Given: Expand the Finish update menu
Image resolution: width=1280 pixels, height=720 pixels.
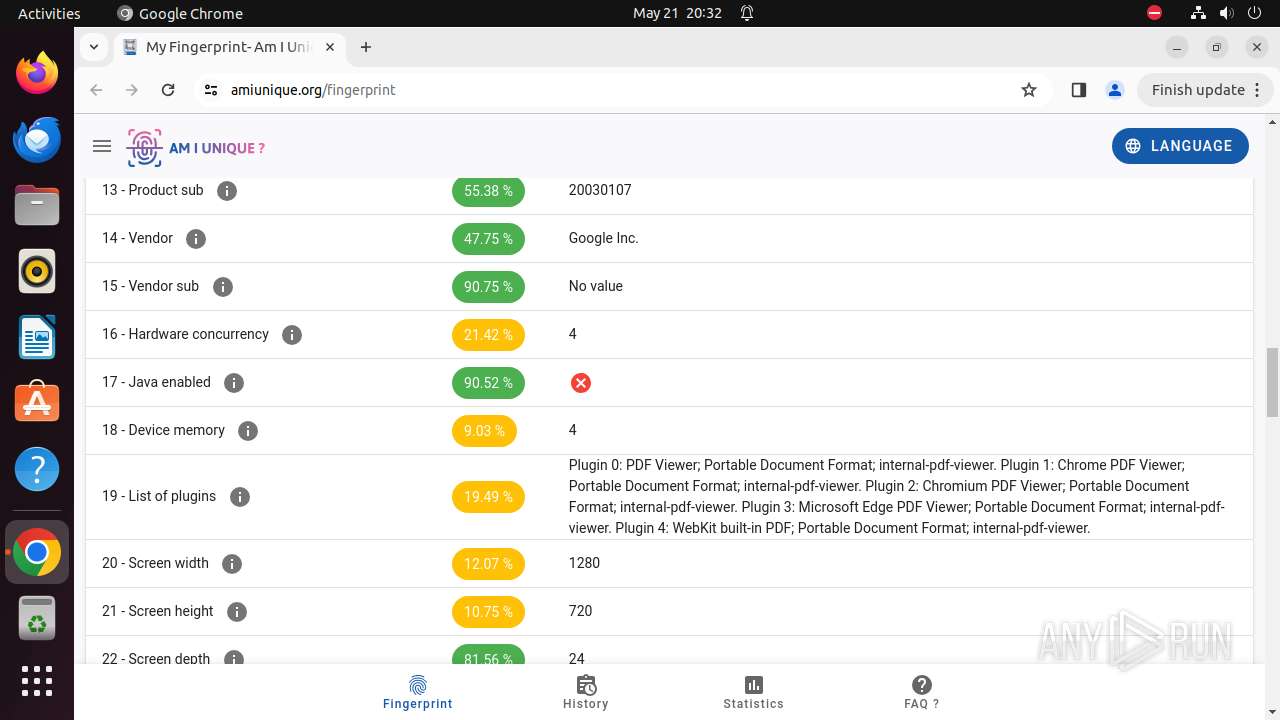Looking at the screenshot, I should (1207, 90).
